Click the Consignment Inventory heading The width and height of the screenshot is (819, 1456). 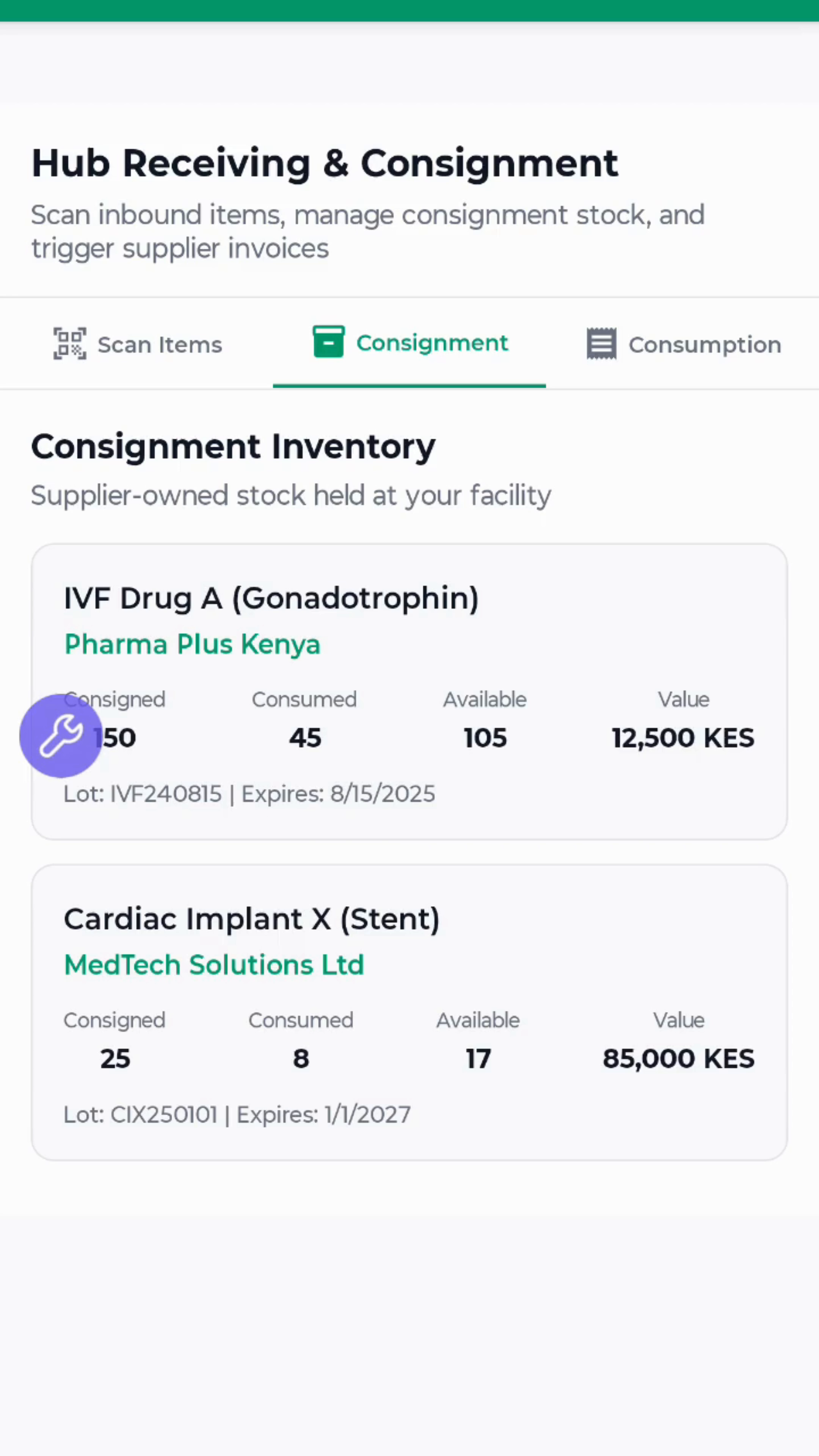tap(233, 447)
